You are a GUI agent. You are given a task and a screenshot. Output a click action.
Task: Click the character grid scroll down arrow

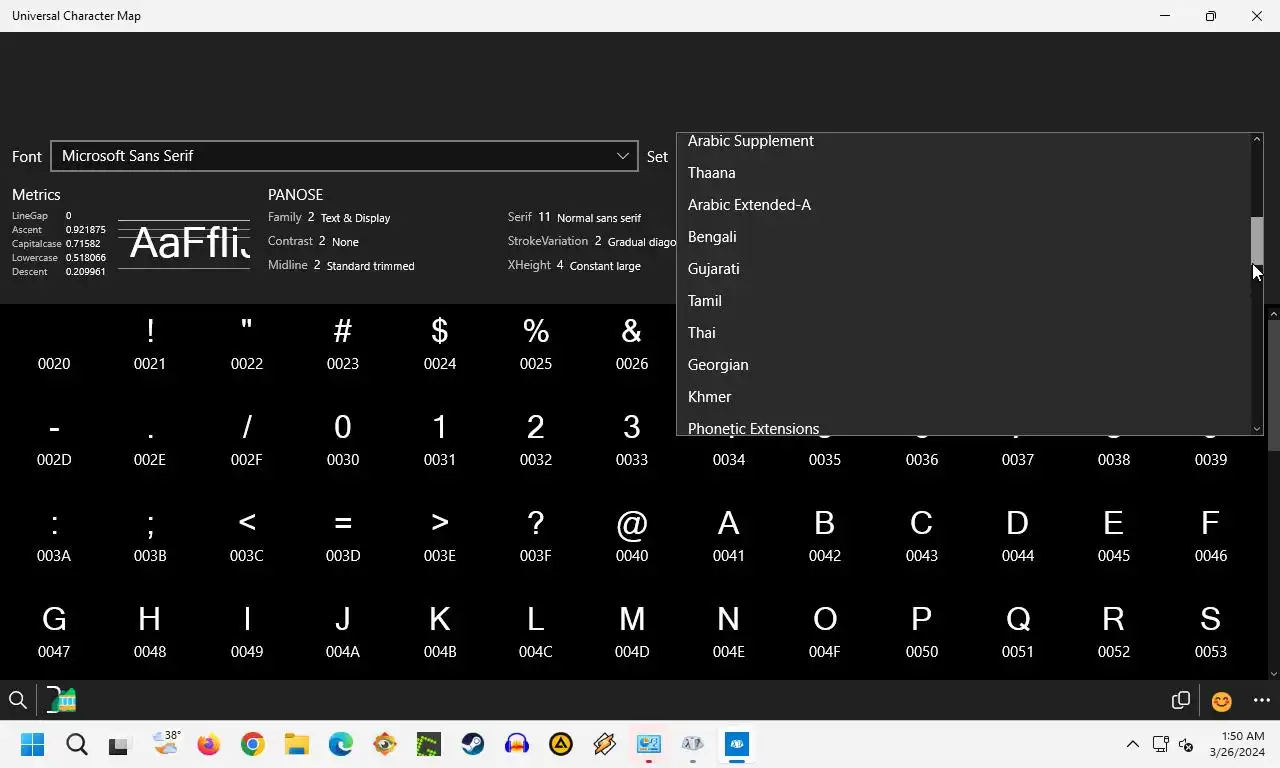pos(1274,674)
